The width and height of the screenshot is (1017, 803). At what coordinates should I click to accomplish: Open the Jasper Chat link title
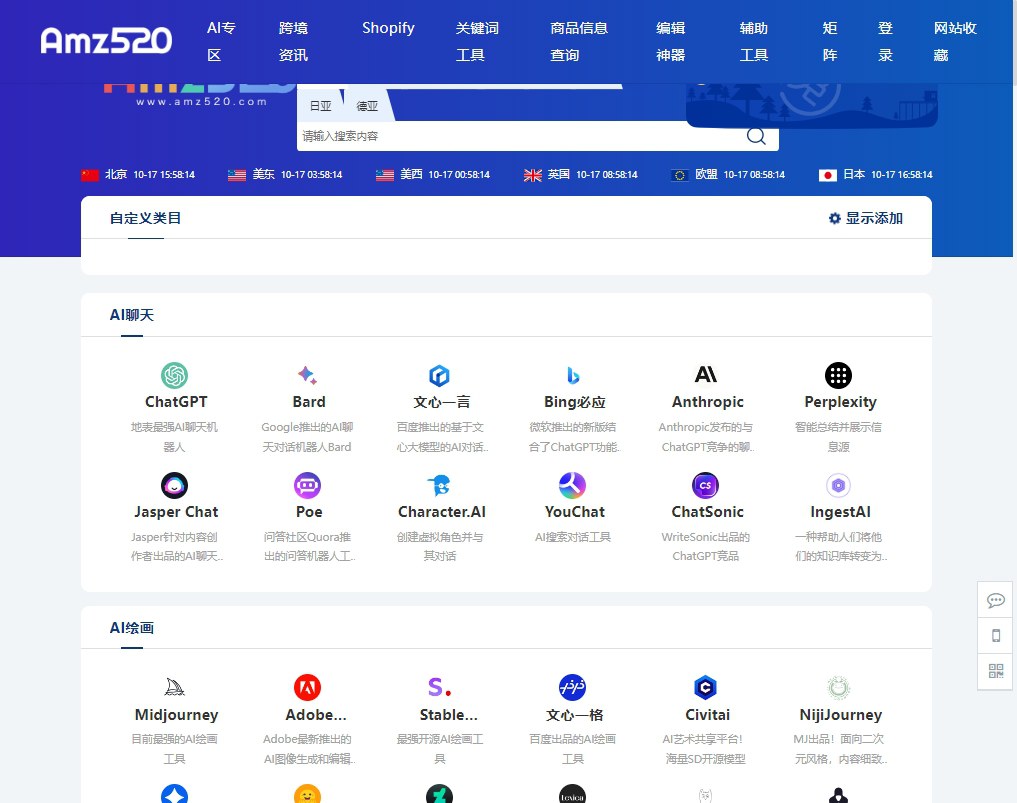176,512
